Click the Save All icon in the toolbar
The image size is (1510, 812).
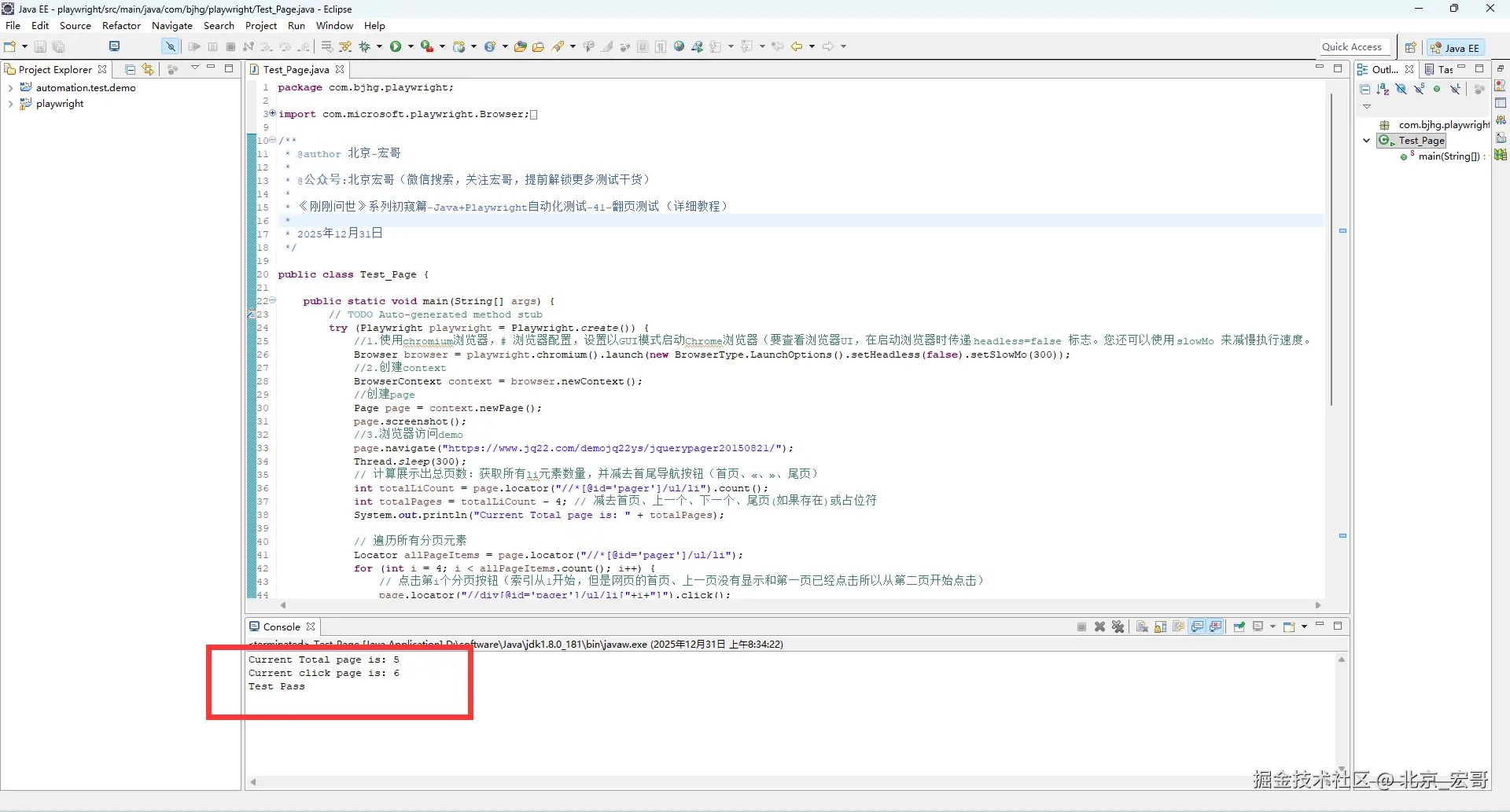[58, 46]
